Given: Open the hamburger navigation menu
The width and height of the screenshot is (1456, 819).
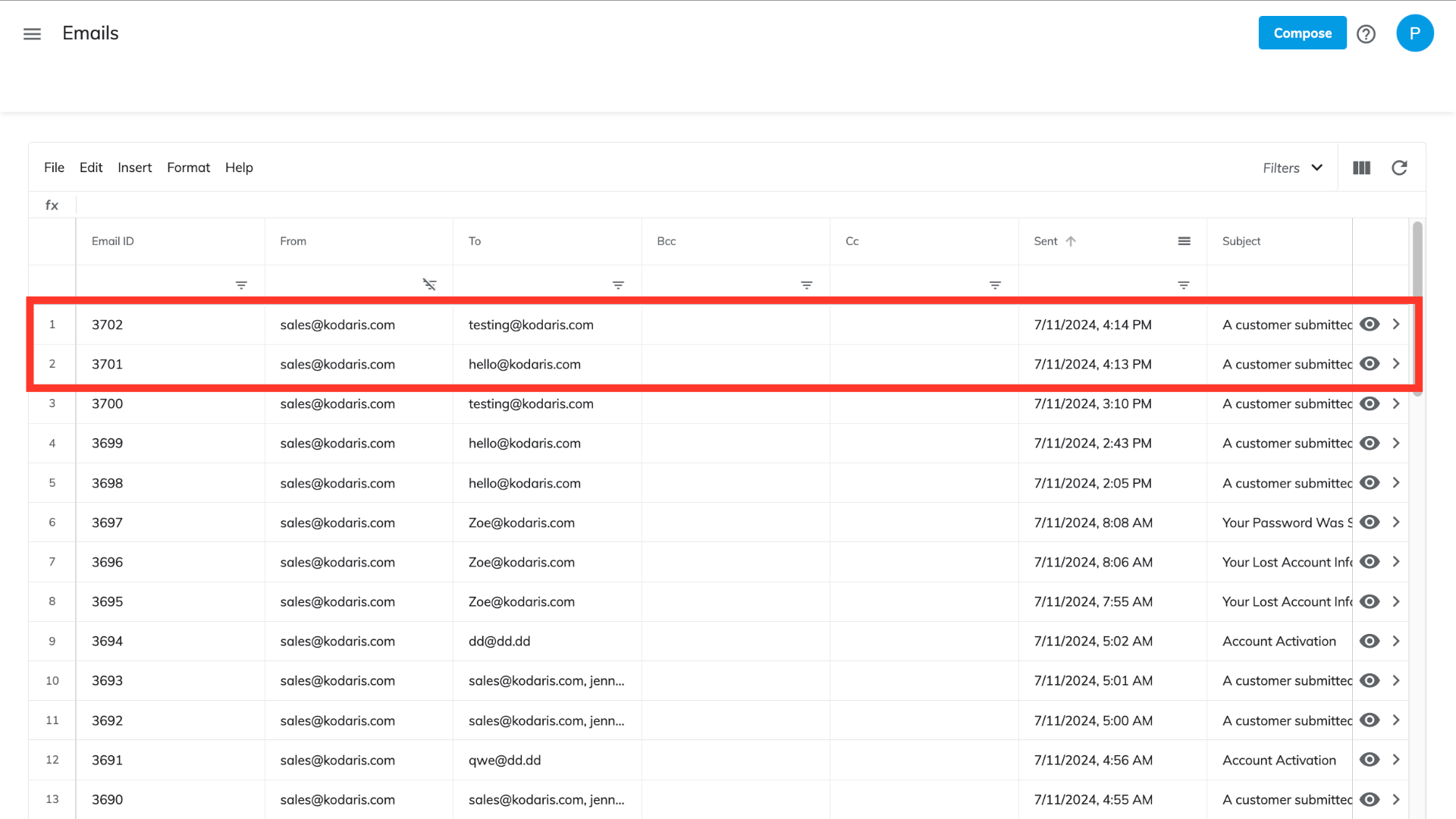Looking at the screenshot, I should (32, 34).
